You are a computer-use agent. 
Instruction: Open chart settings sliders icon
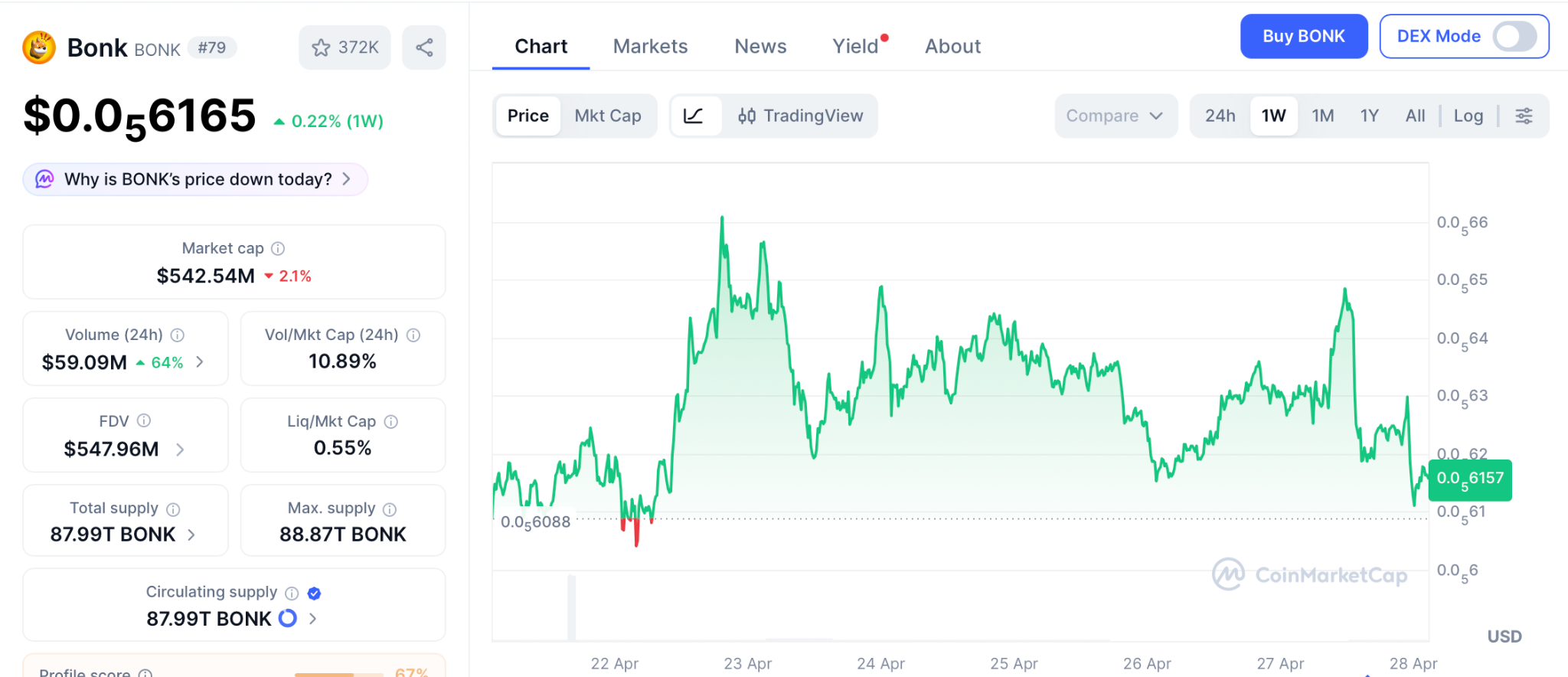point(1524,116)
